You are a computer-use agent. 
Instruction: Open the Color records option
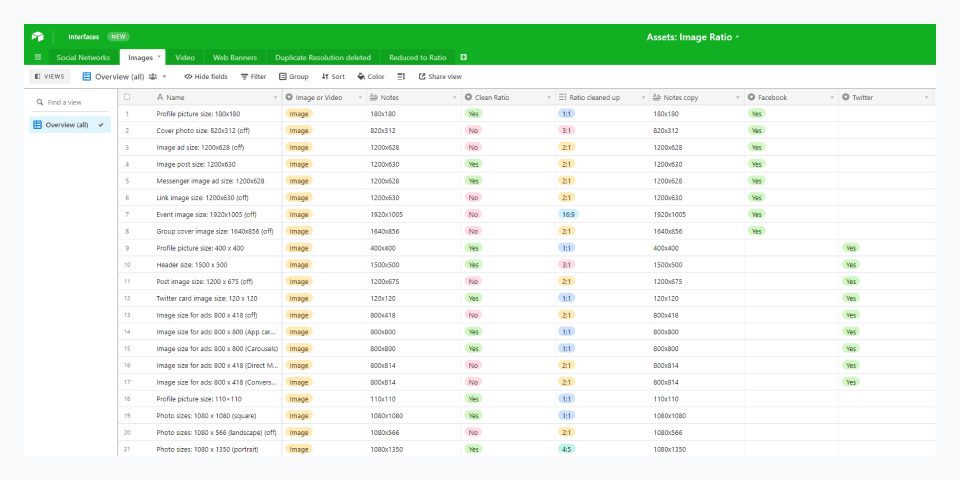point(370,76)
